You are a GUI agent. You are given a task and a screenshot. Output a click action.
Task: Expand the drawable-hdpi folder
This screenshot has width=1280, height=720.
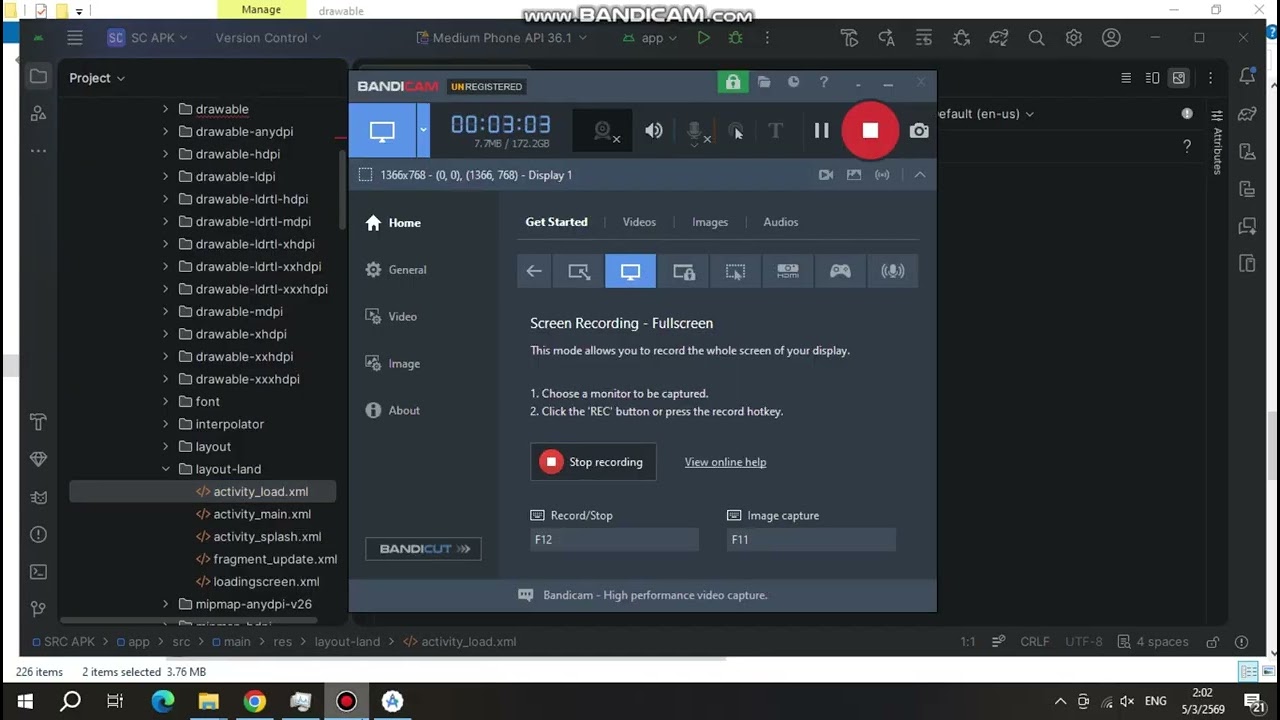click(166, 154)
